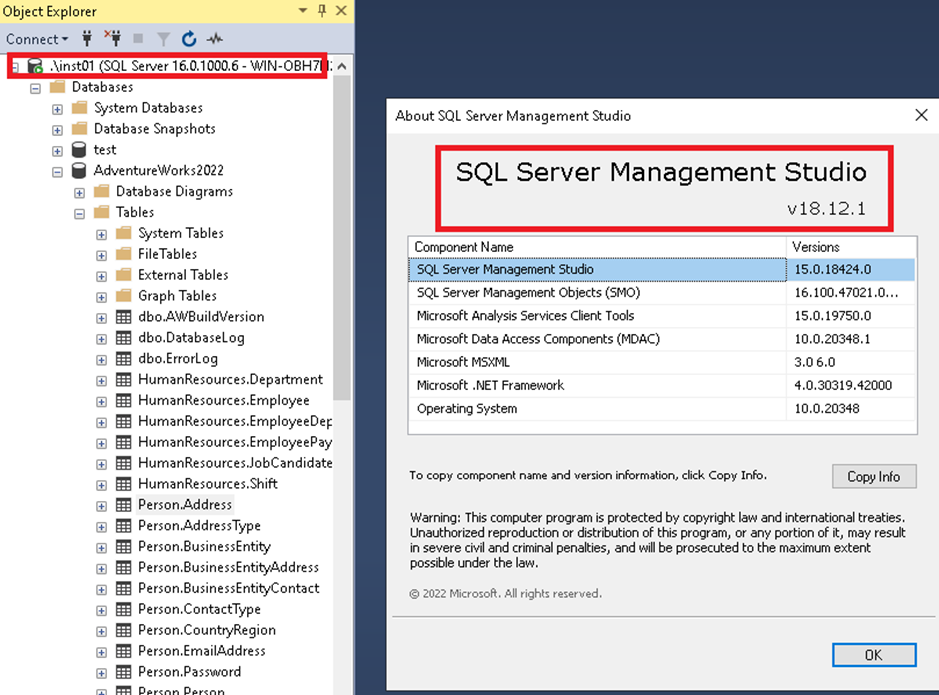Click the Versions column header

[x=851, y=247]
